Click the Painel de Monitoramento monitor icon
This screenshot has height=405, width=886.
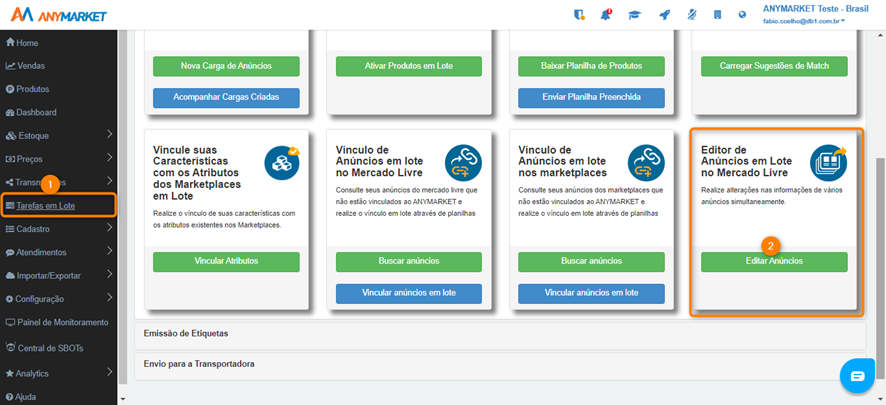[10, 322]
